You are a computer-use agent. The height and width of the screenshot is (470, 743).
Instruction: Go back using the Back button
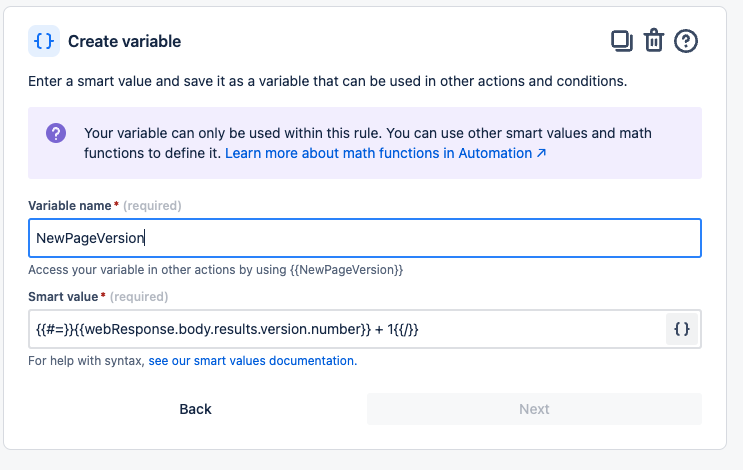pos(195,409)
